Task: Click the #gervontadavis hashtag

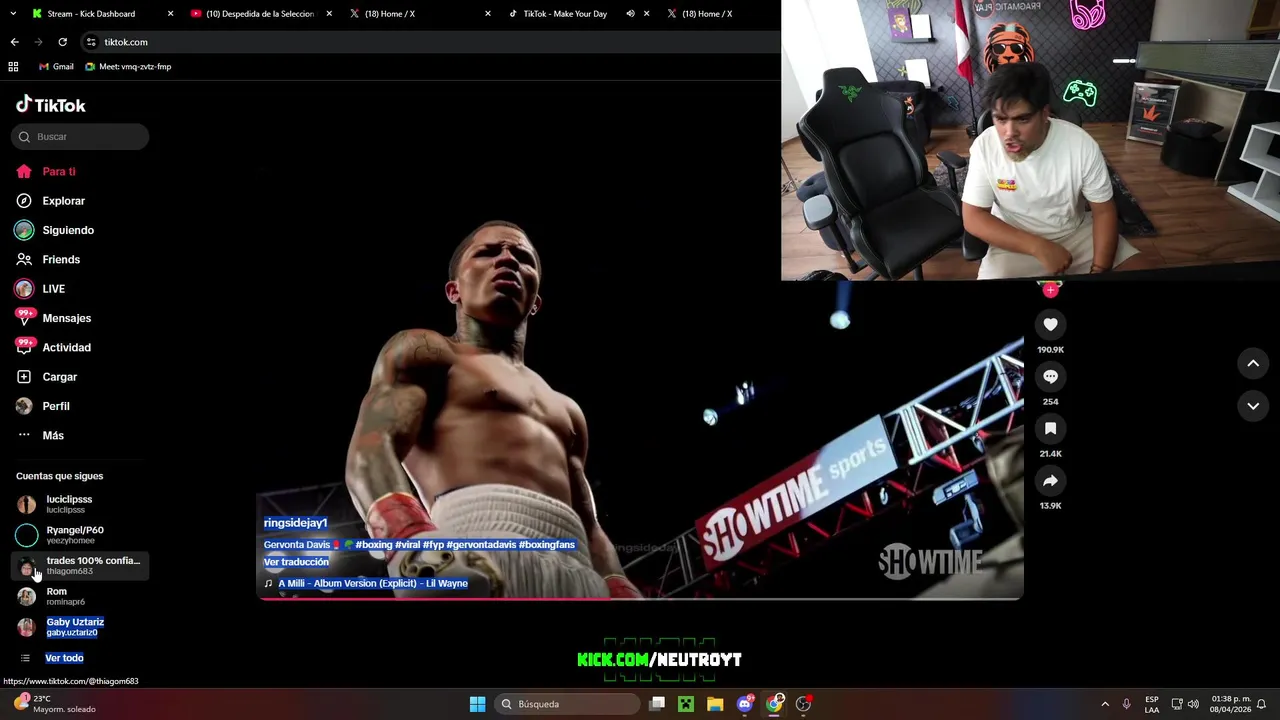Action: pyautogui.click(x=480, y=545)
